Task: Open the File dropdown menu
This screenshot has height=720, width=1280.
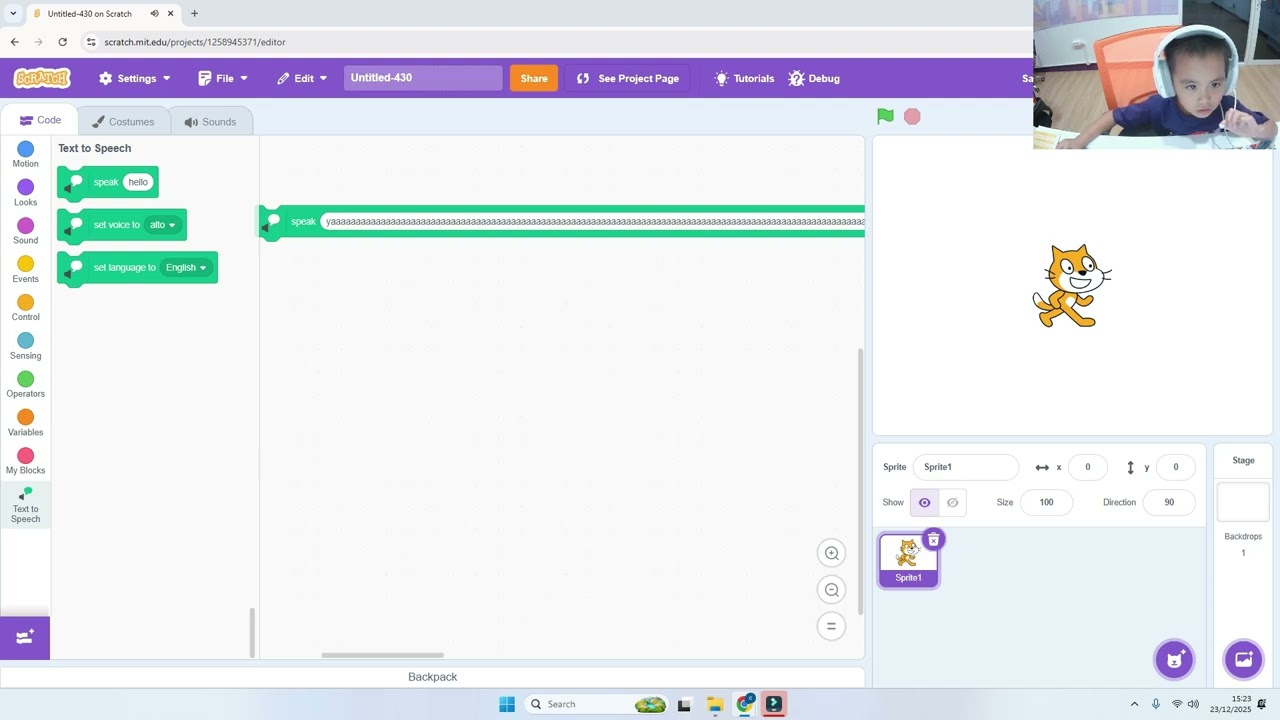Action: [222, 78]
